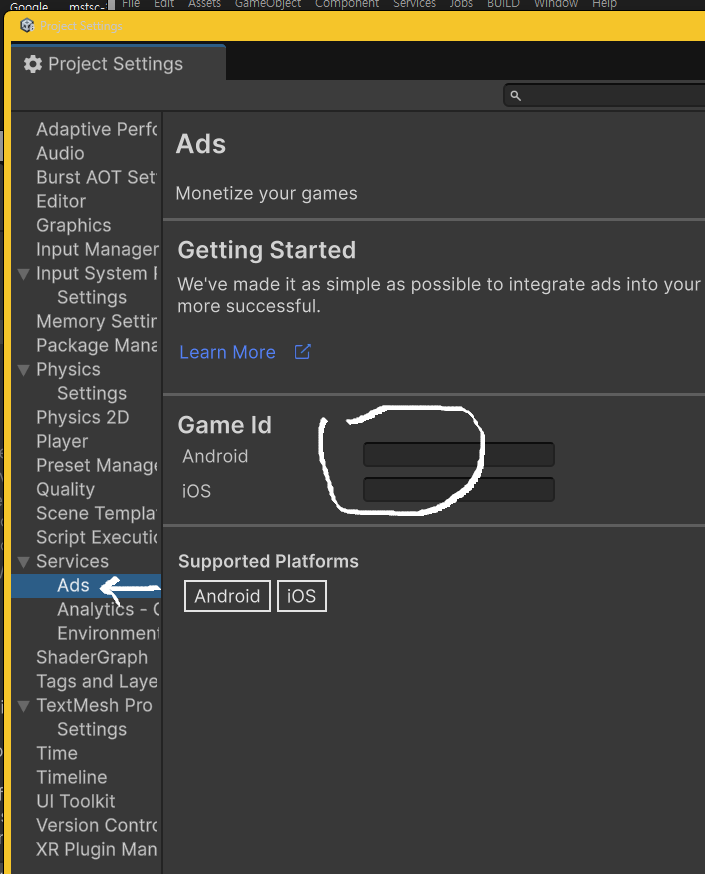Open the GameObject menu
The image size is (705, 874).
(268, 4)
